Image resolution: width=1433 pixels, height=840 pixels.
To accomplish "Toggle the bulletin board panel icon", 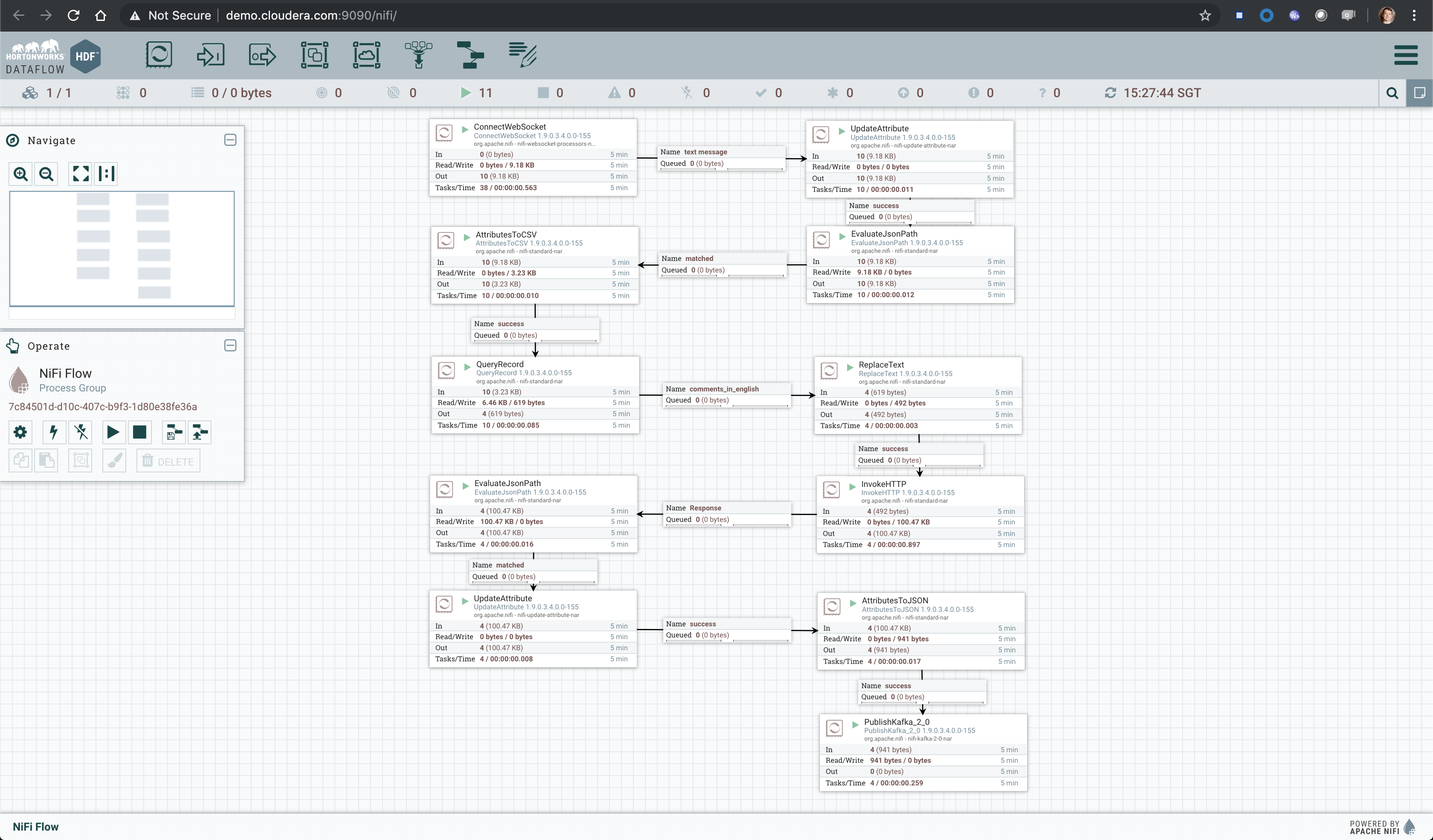I will pyautogui.click(x=1419, y=93).
